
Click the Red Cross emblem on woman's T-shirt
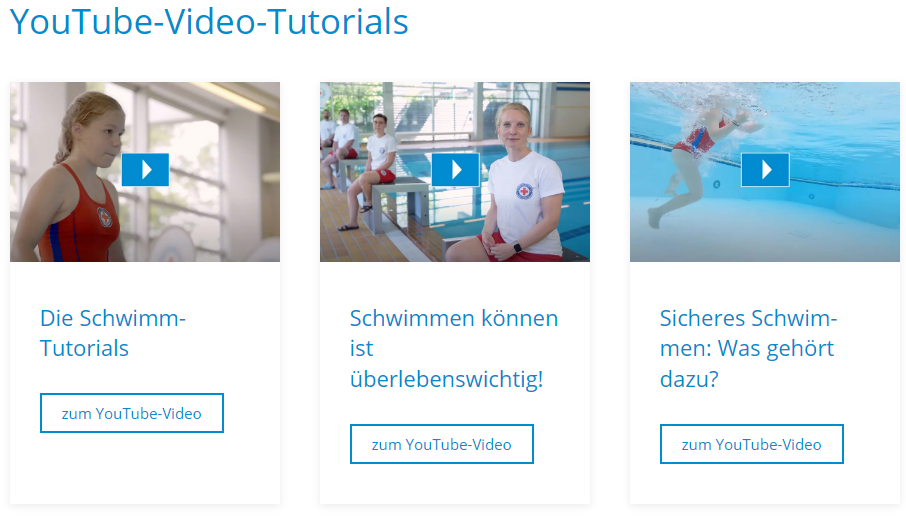tap(524, 191)
